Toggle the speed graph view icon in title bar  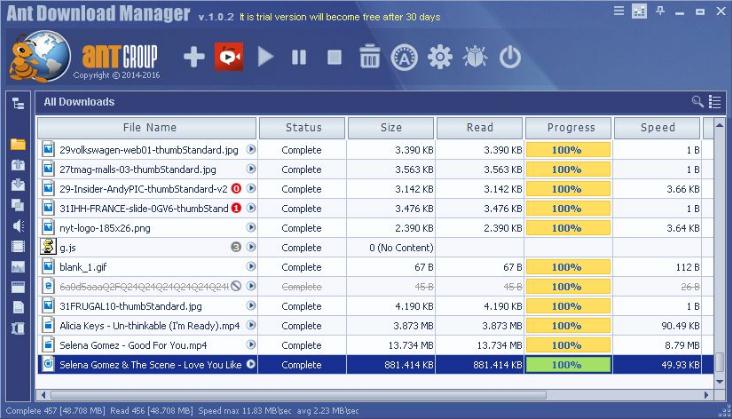pos(639,11)
